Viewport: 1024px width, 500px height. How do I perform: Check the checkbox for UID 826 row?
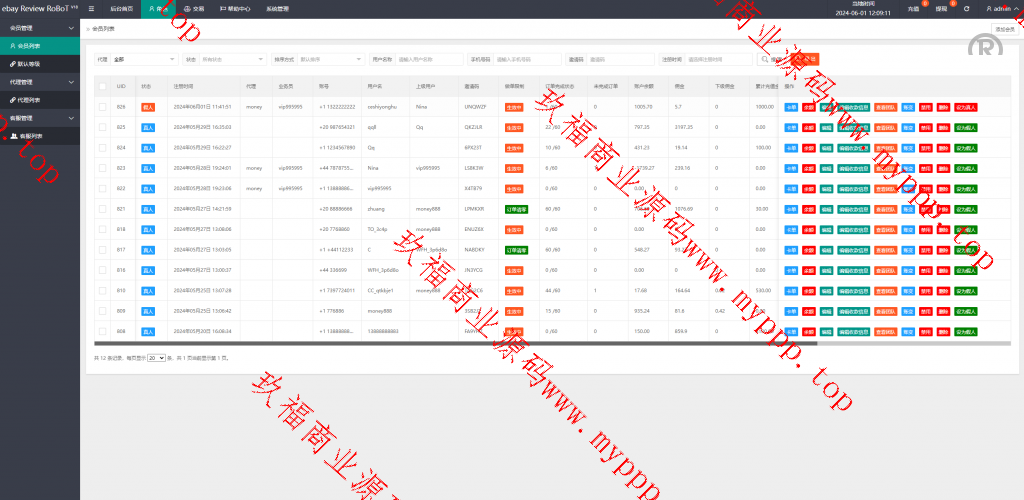click(x=101, y=106)
